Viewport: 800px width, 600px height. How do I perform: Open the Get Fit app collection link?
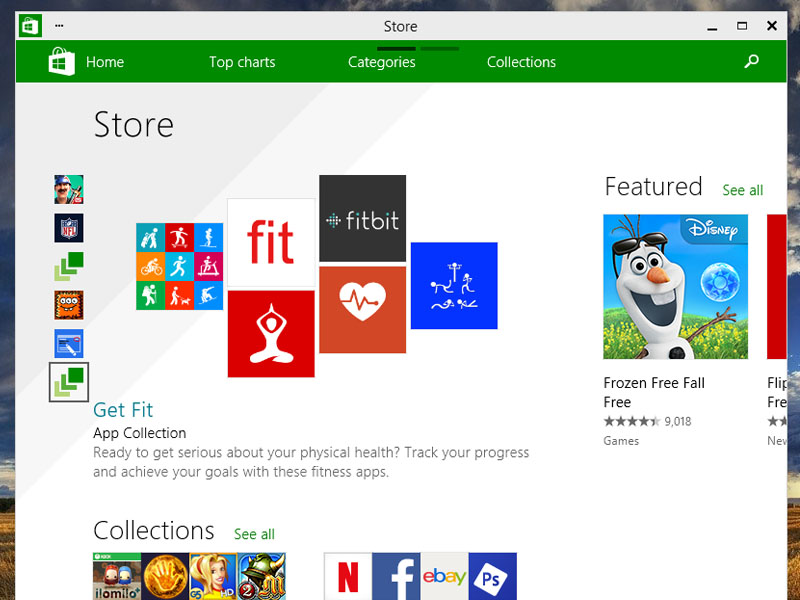[123, 410]
